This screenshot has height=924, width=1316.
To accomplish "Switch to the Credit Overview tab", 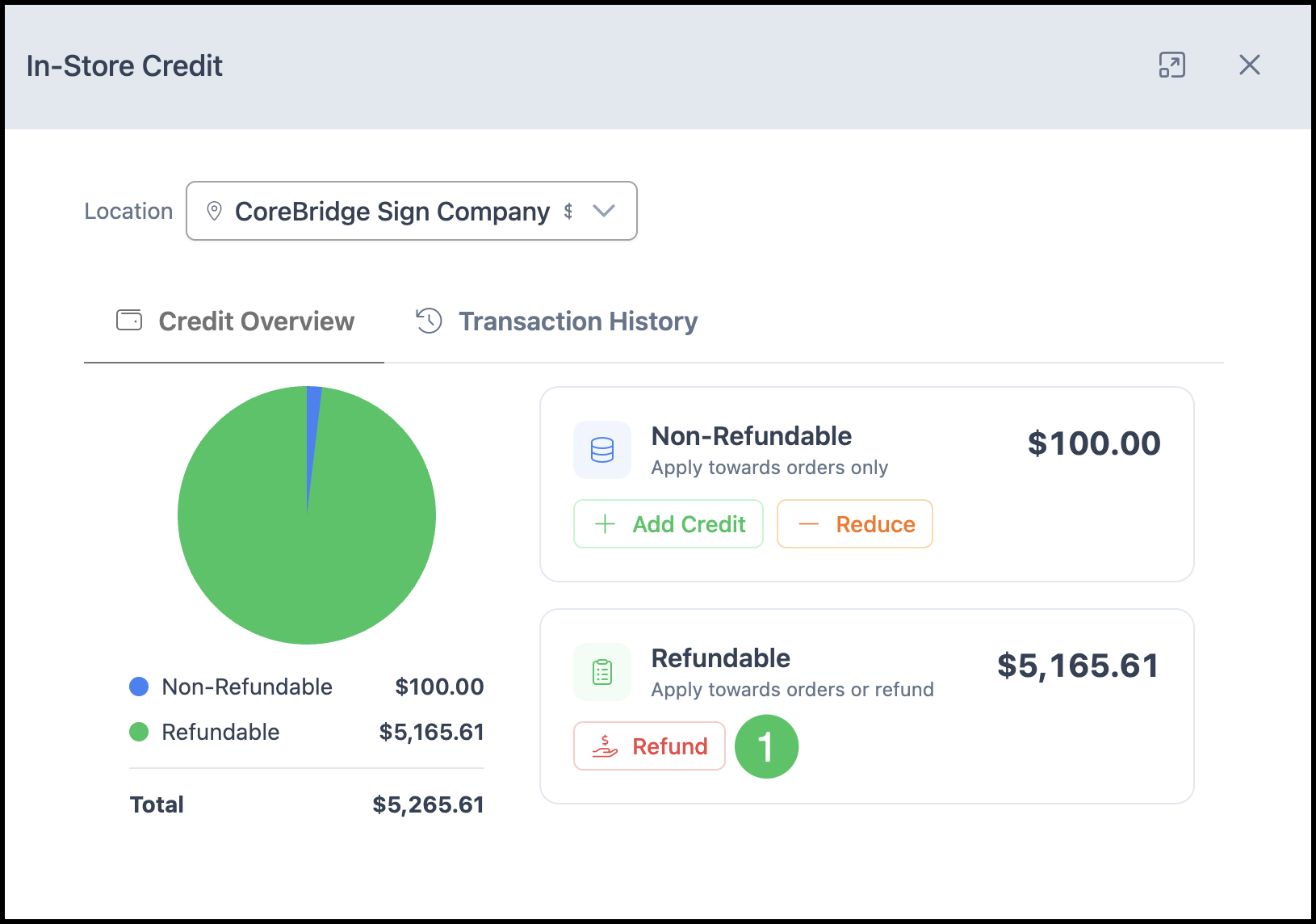I will [x=234, y=321].
